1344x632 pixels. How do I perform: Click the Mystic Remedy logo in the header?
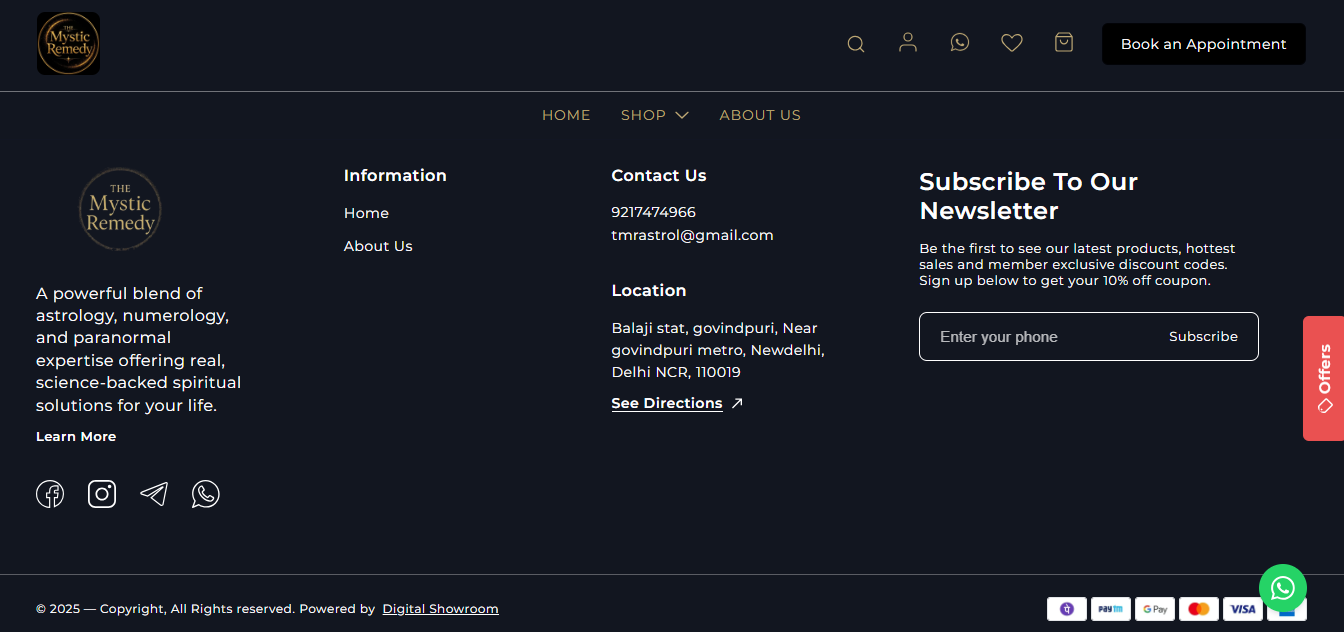68,44
